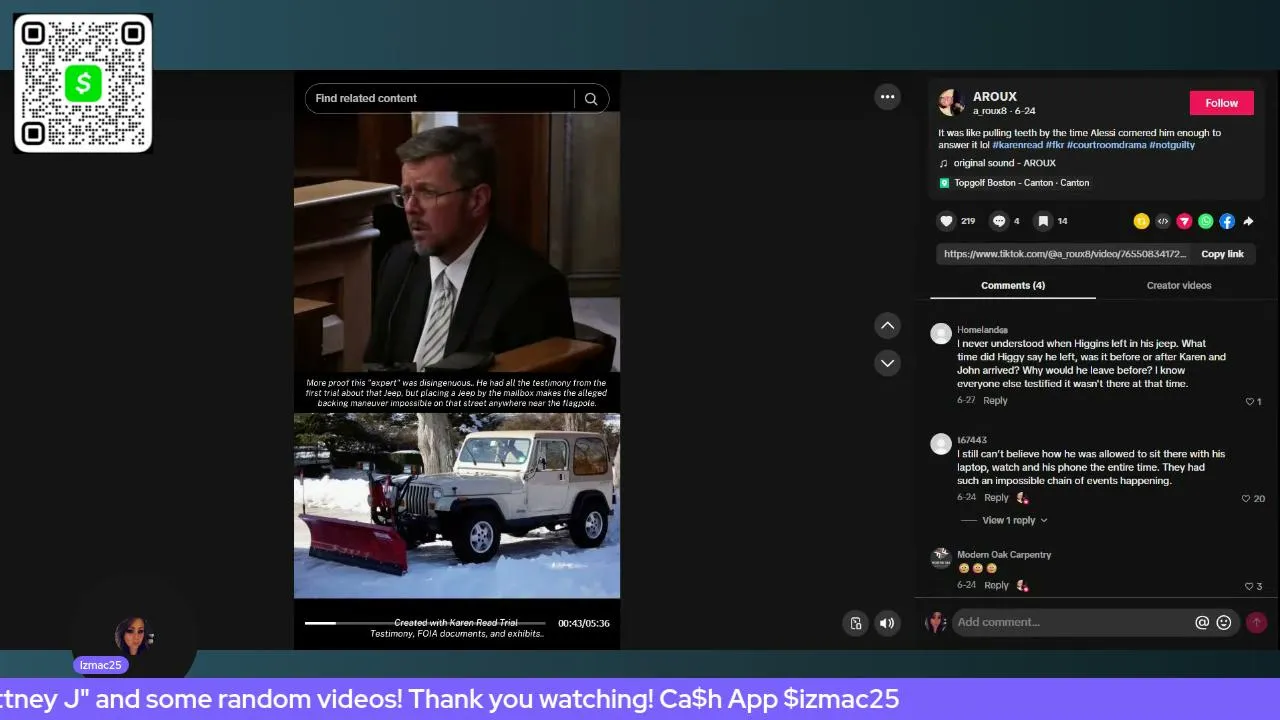This screenshot has width=1280, height=720.
Task: Open the #karenread hashtag
Action: (1017, 145)
